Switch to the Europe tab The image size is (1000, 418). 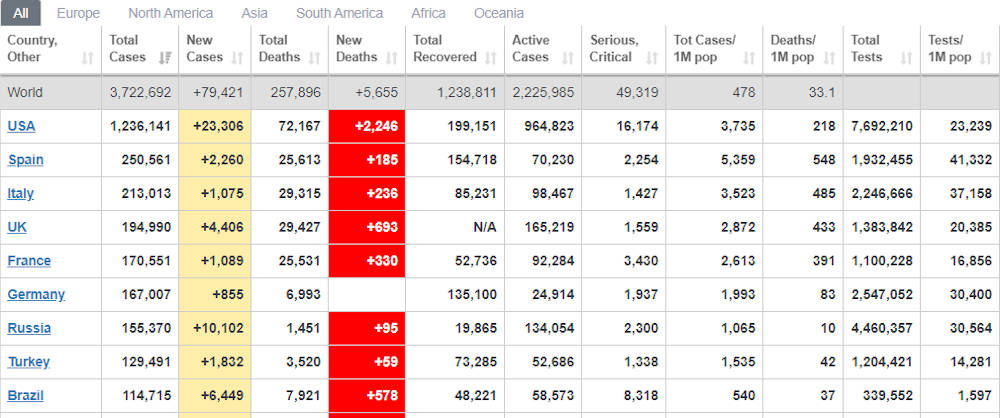point(78,13)
